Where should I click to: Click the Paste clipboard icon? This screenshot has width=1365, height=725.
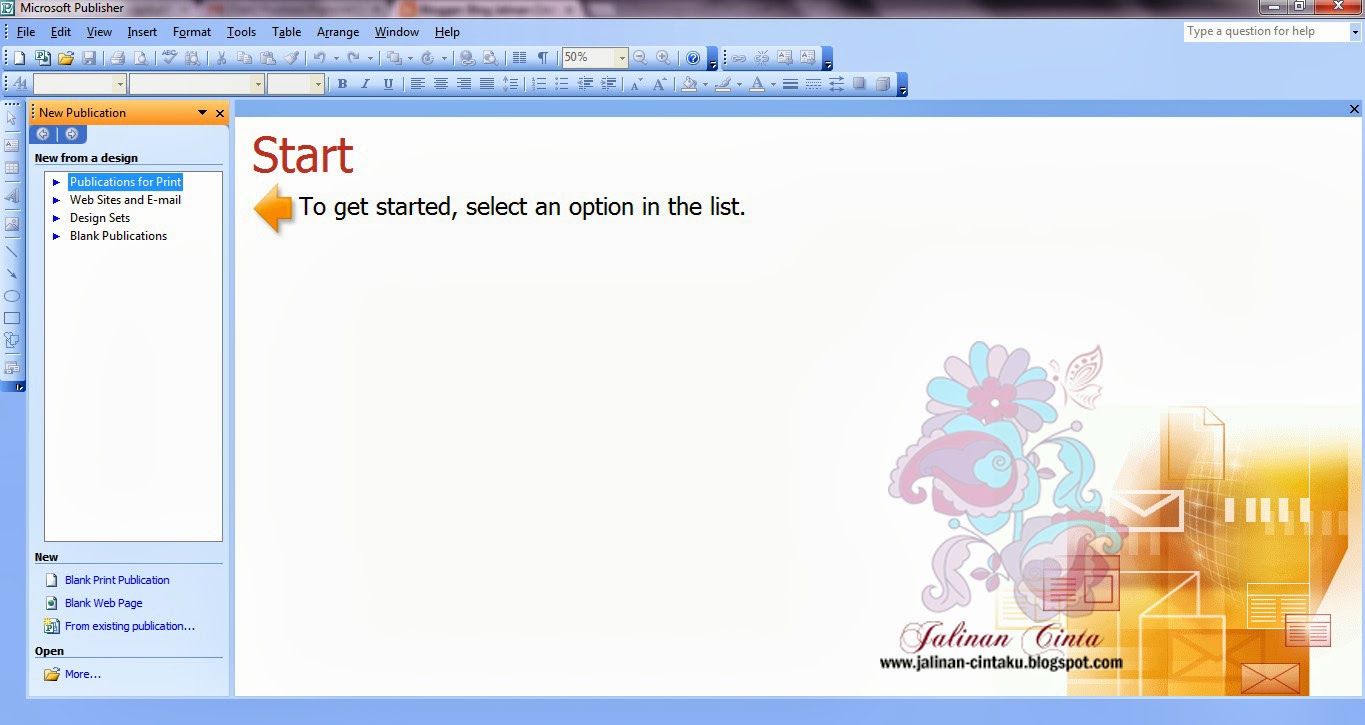pyautogui.click(x=268, y=58)
